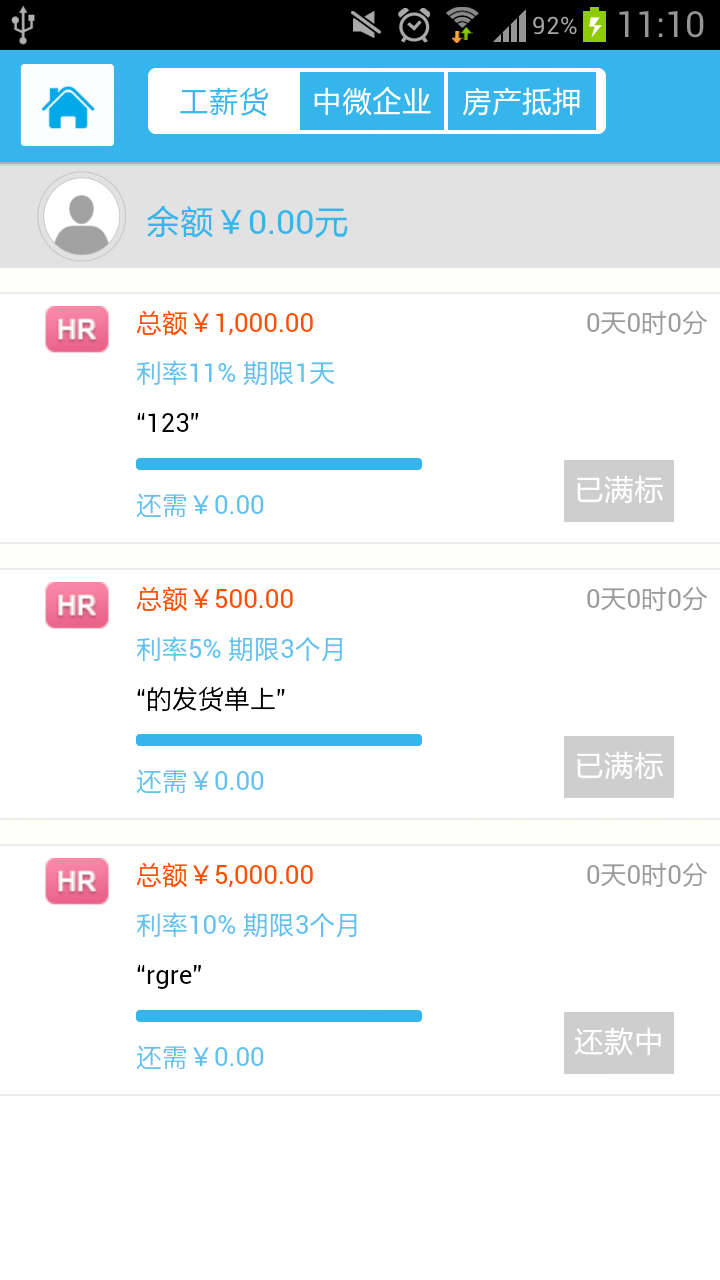The height and width of the screenshot is (1280, 720).
Task: Tap the USB connection status icon
Action: [24, 24]
